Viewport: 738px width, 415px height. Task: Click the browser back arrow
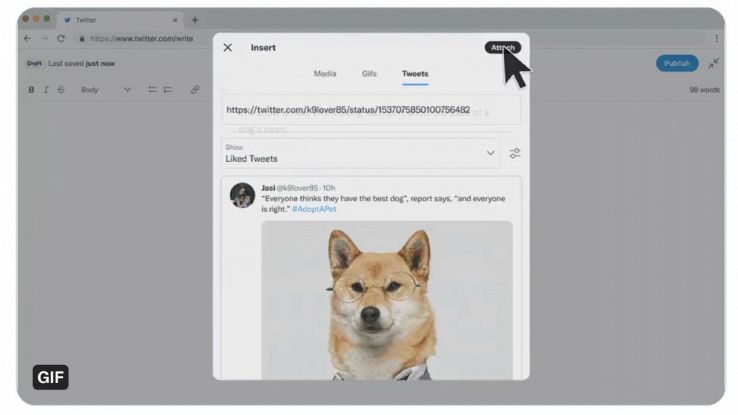click(x=27, y=39)
